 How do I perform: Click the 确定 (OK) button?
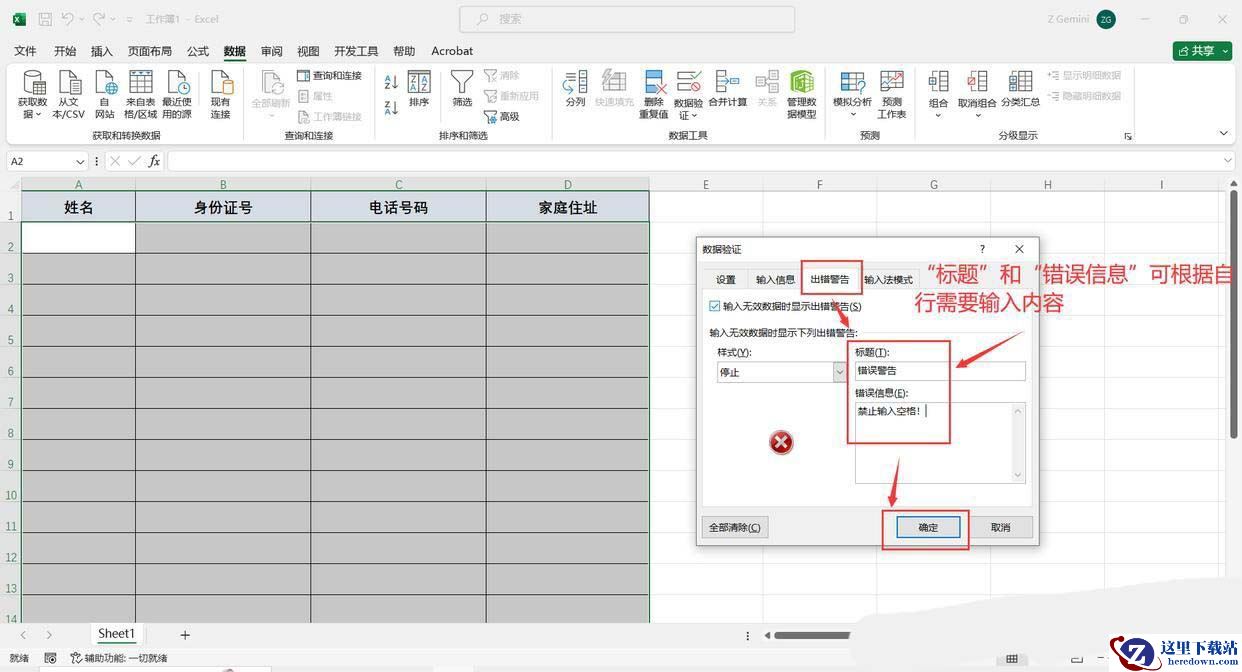[928, 527]
